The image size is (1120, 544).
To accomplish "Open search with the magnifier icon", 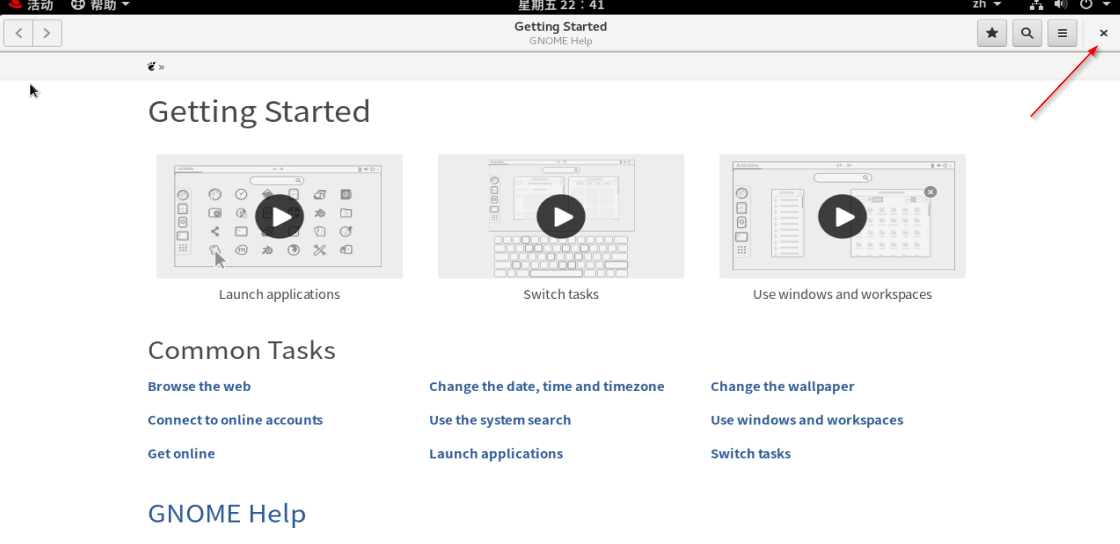I will point(1027,33).
